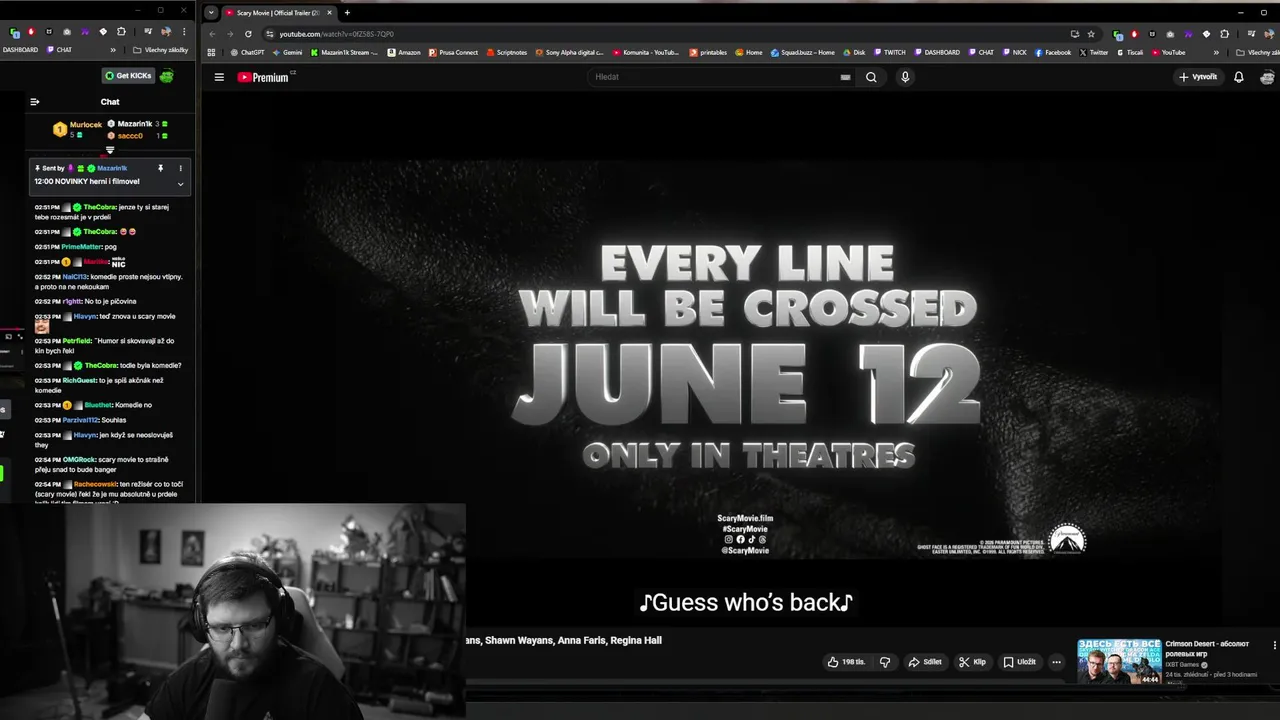Share the video using Sdílet
The height and width of the screenshot is (720, 1280).
click(x=925, y=662)
